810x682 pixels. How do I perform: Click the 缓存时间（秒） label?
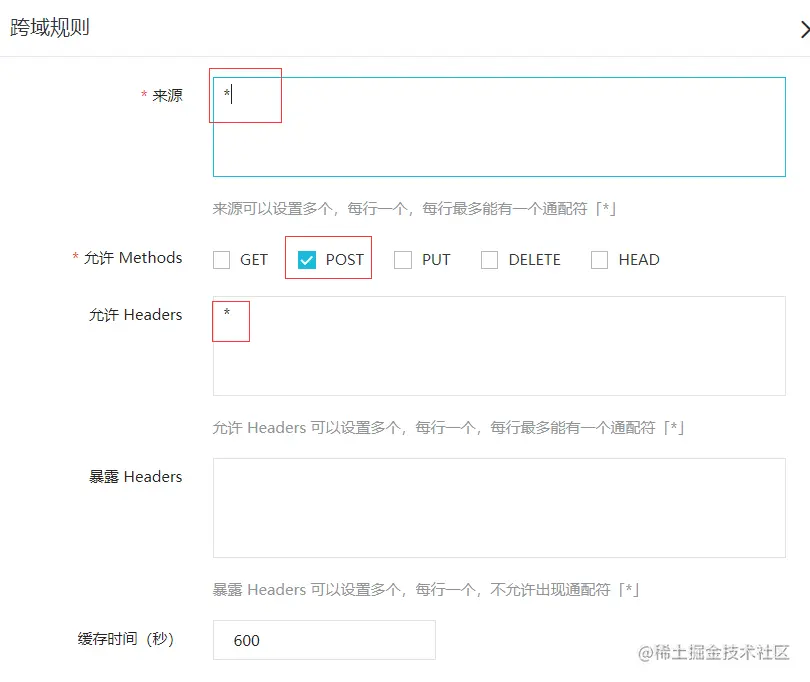click(x=126, y=639)
